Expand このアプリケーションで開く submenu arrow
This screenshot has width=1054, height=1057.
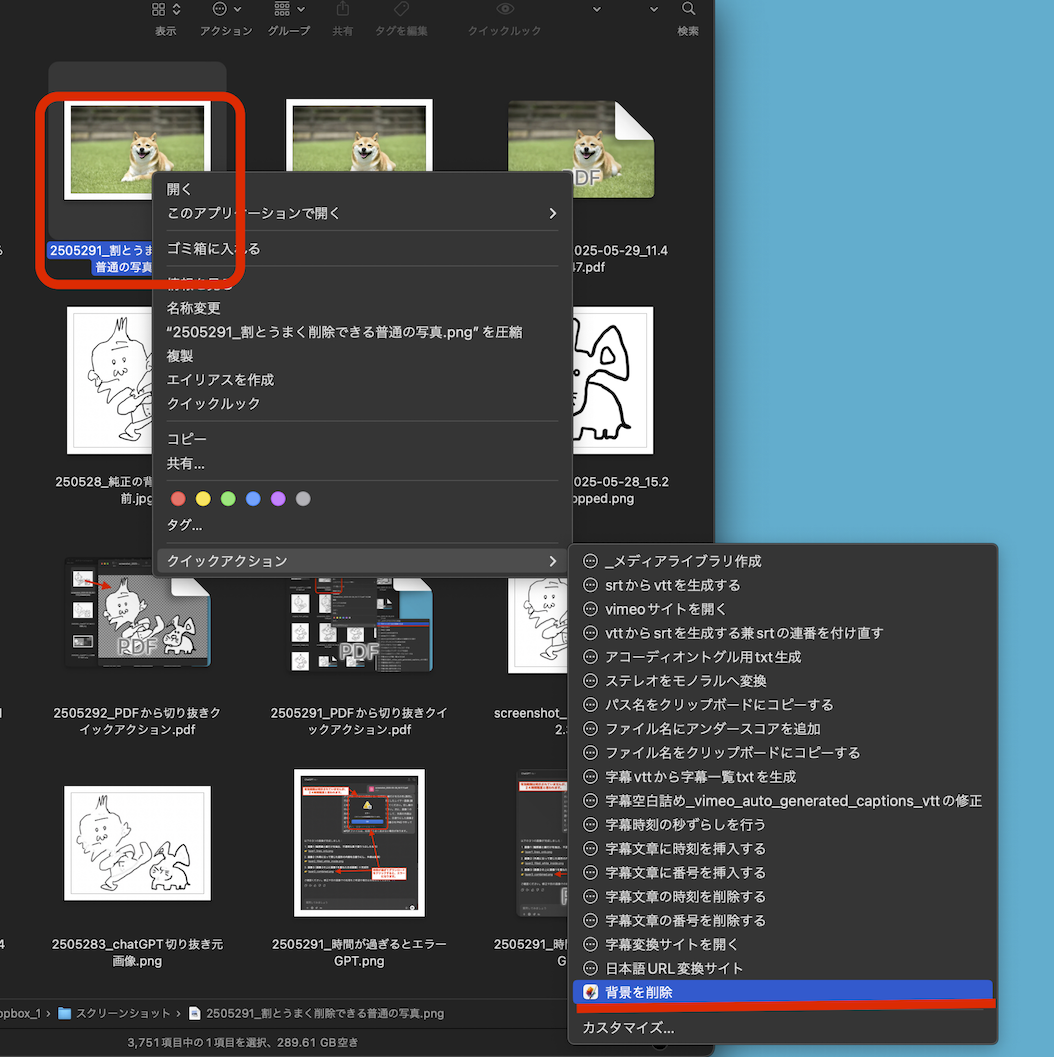pos(552,213)
